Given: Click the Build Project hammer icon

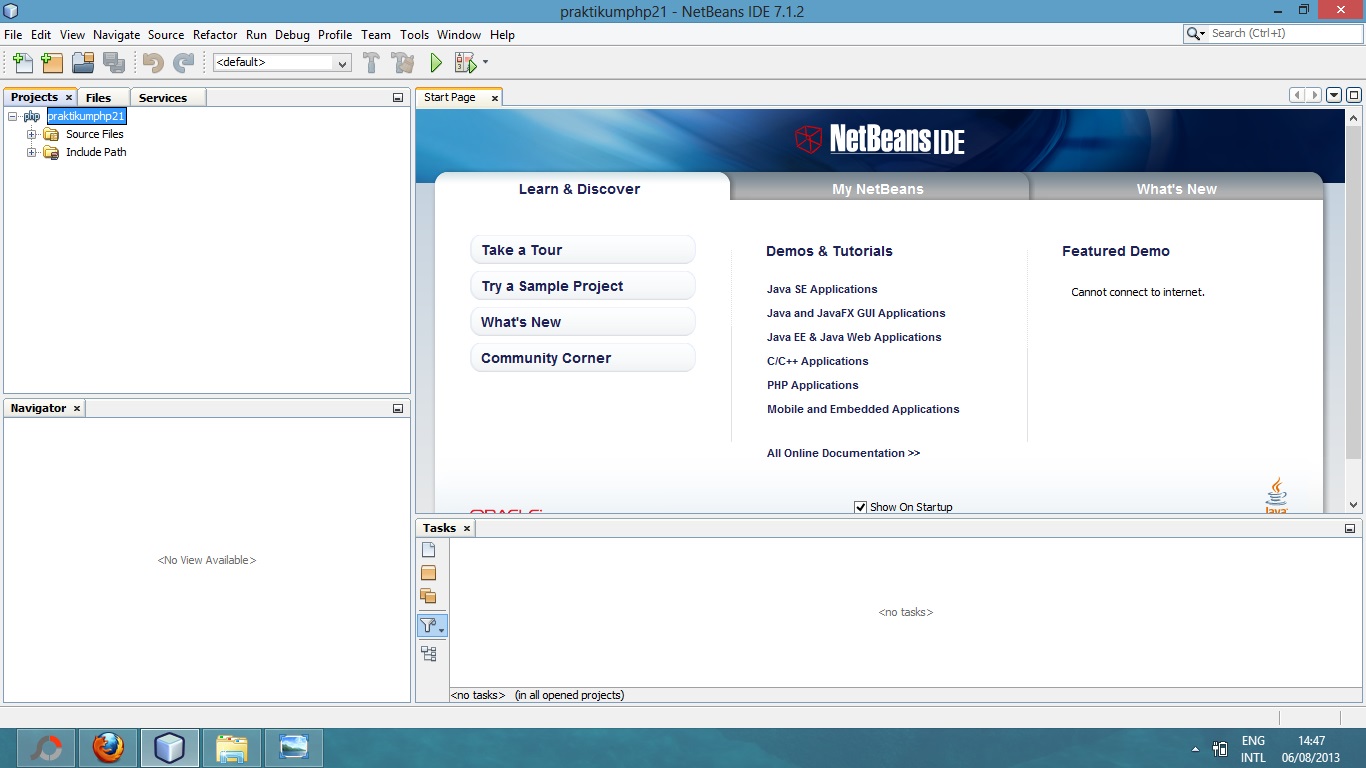Looking at the screenshot, I should pos(371,63).
